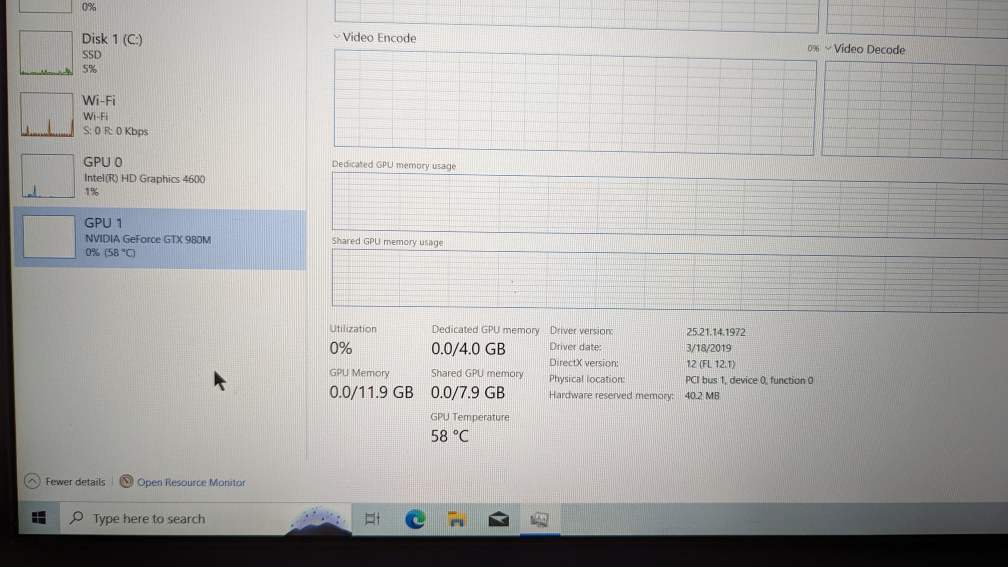The width and height of the screenshot is (1008, 567).
Task: Select GPU 1 NVIDIA GeForce GTX 980M
Action: 161,238
